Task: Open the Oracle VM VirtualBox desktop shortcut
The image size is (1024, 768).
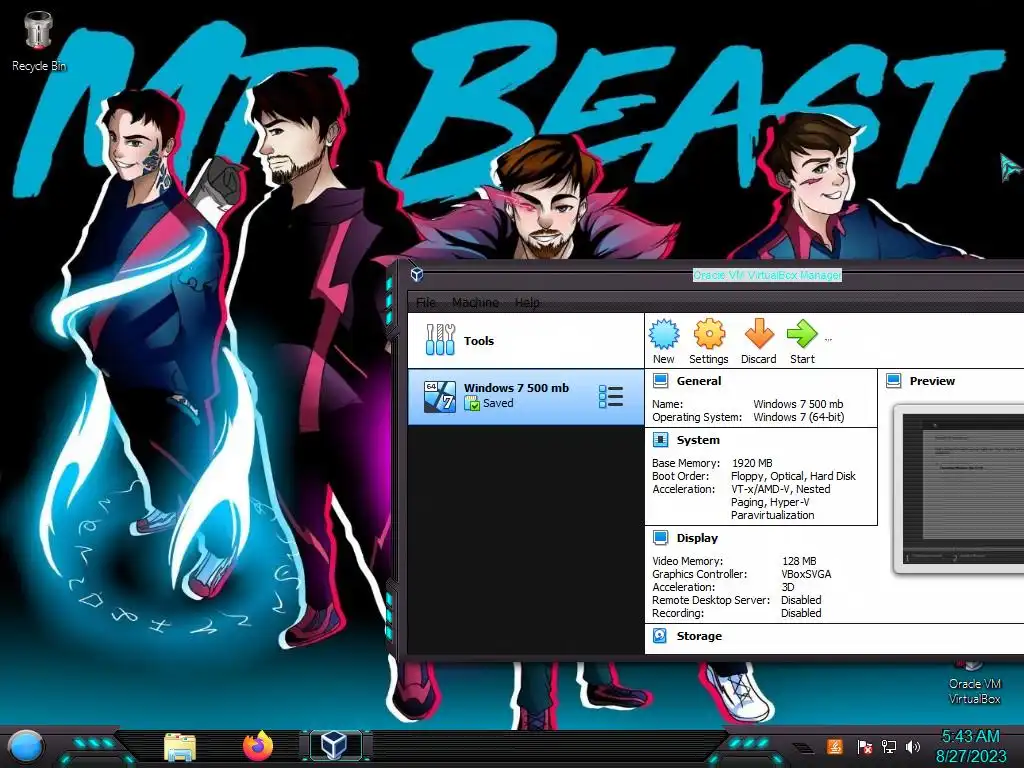Action: click(x=974, y=684)
